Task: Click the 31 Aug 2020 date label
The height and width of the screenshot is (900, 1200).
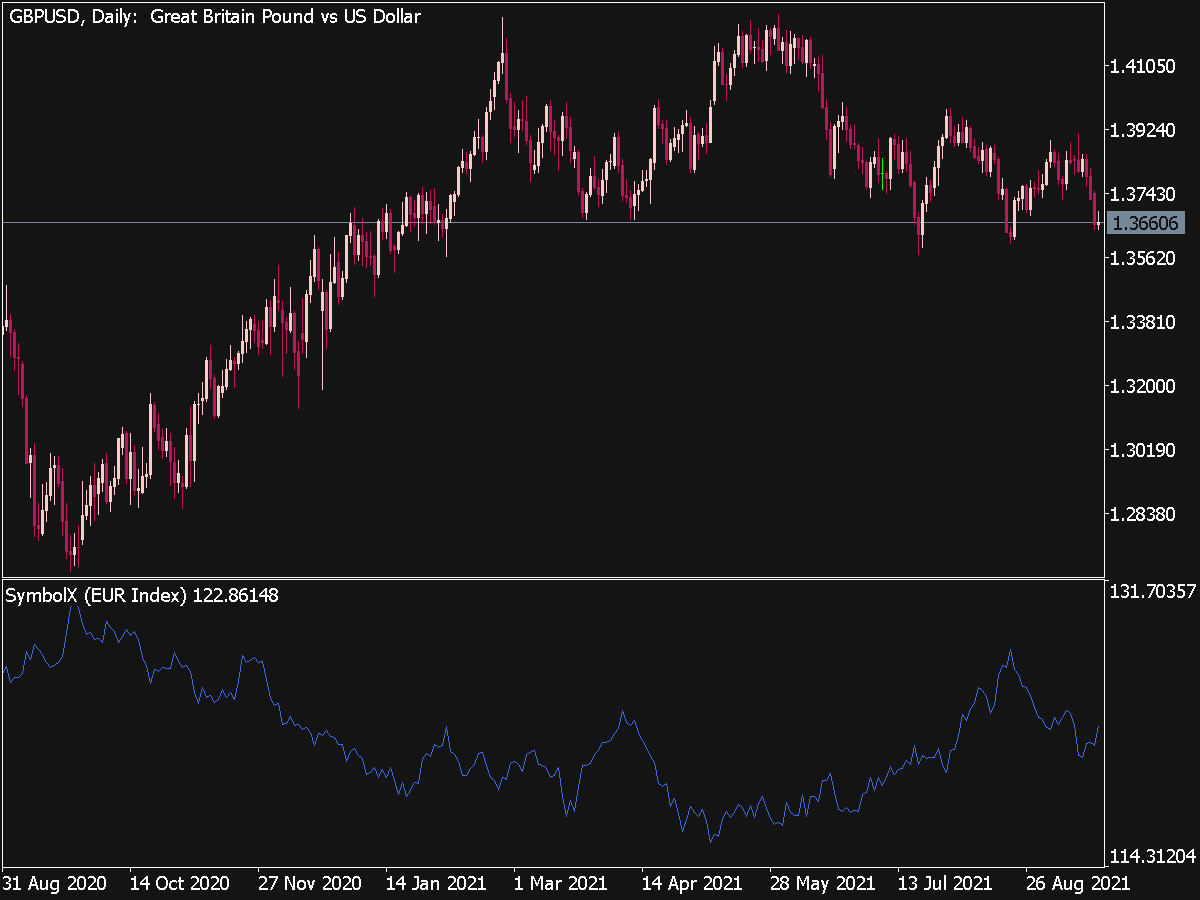Action: [x=54, y=883]
